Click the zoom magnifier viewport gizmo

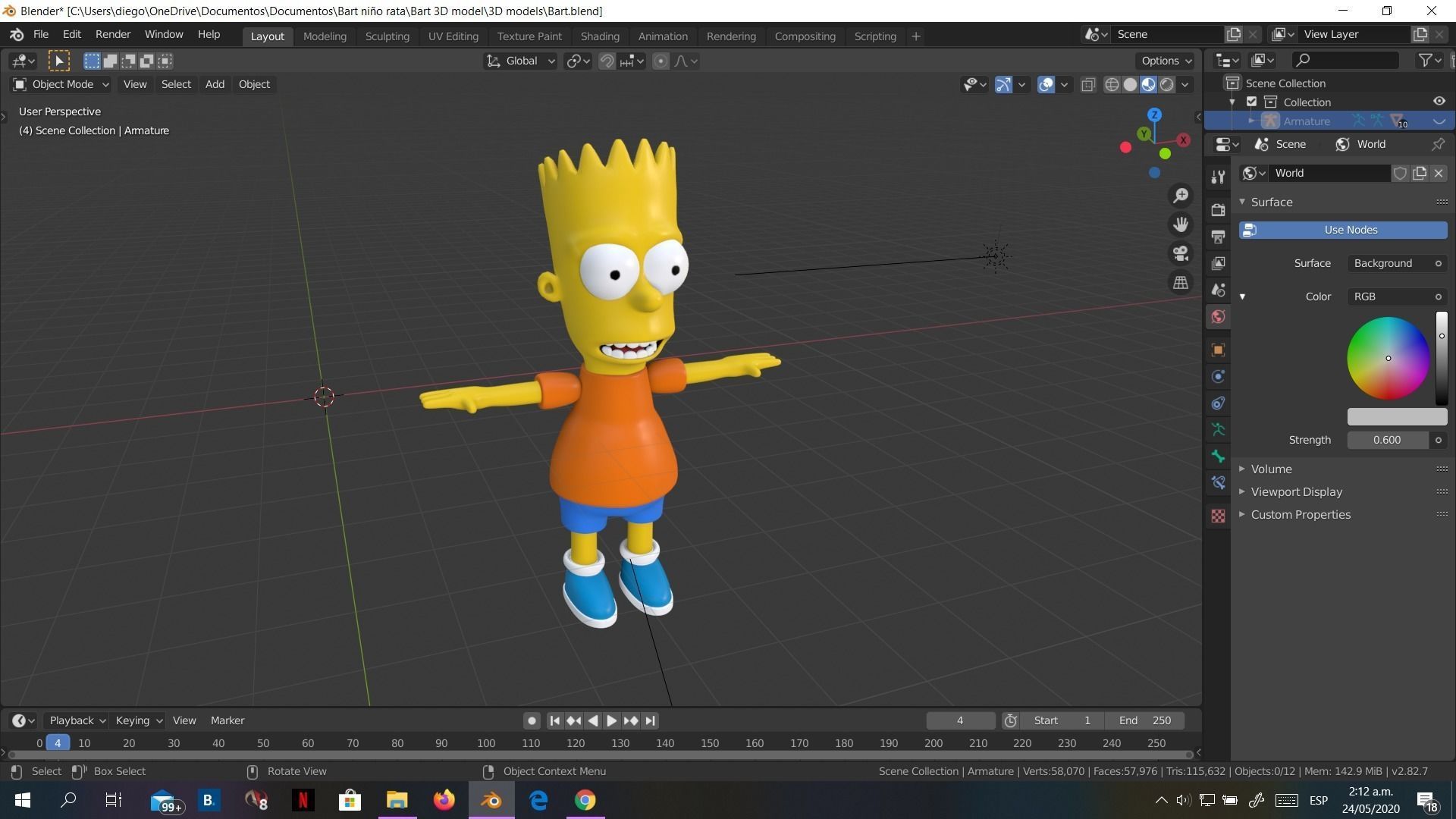[1181, 196]
